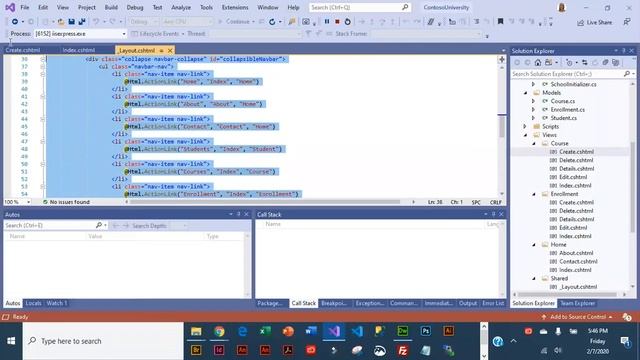Click the search magnifier in Autos panel

point(99,225)
